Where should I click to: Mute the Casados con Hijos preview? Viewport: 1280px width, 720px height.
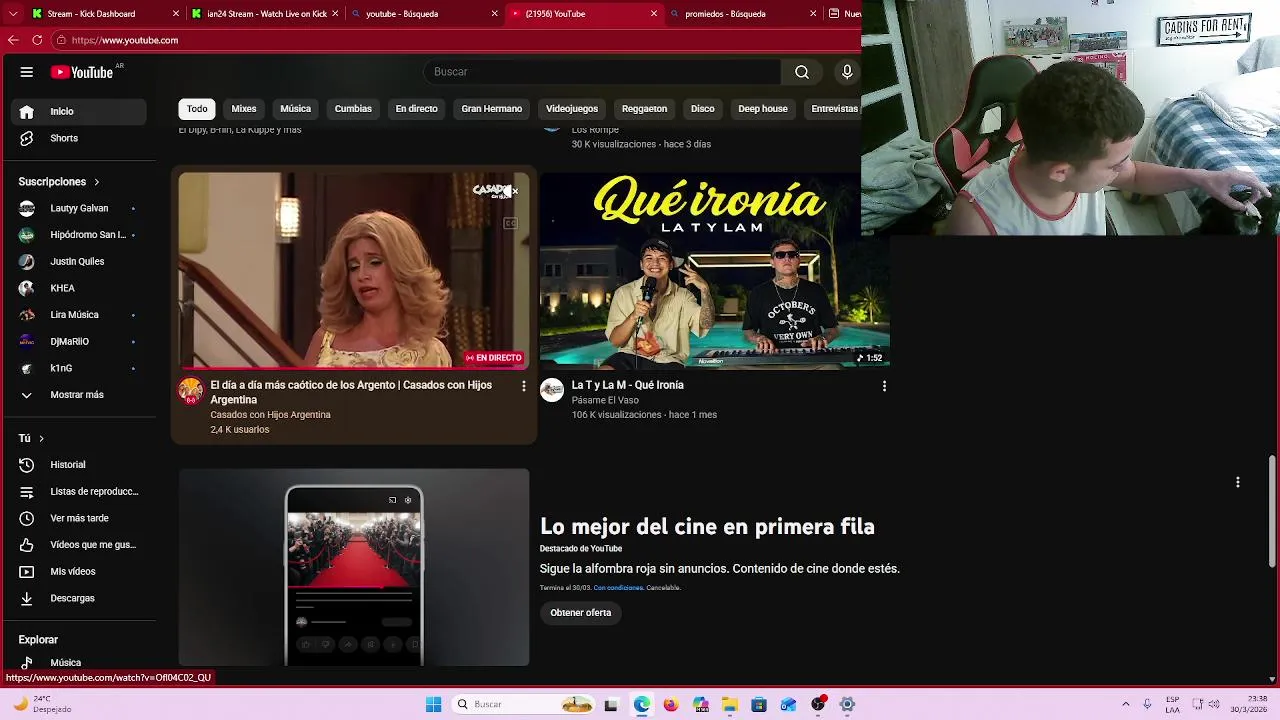pos(510,191)
